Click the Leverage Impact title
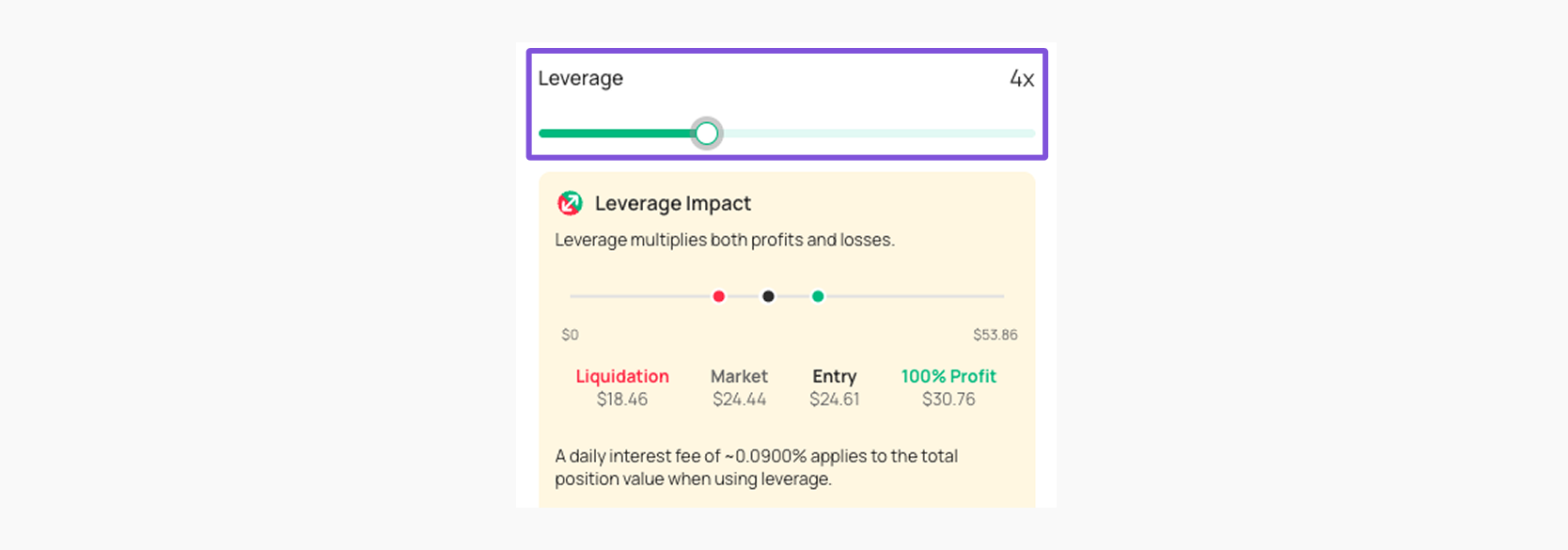 pyautogui.click(x=674, y=203)
